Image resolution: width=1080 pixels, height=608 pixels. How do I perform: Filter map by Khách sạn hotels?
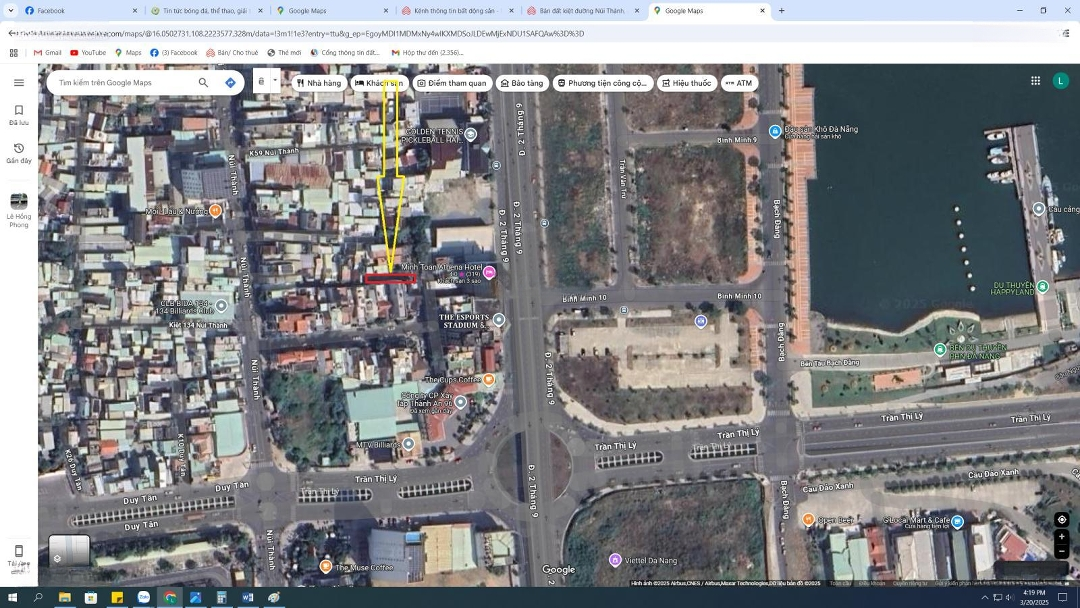point(379,83)
